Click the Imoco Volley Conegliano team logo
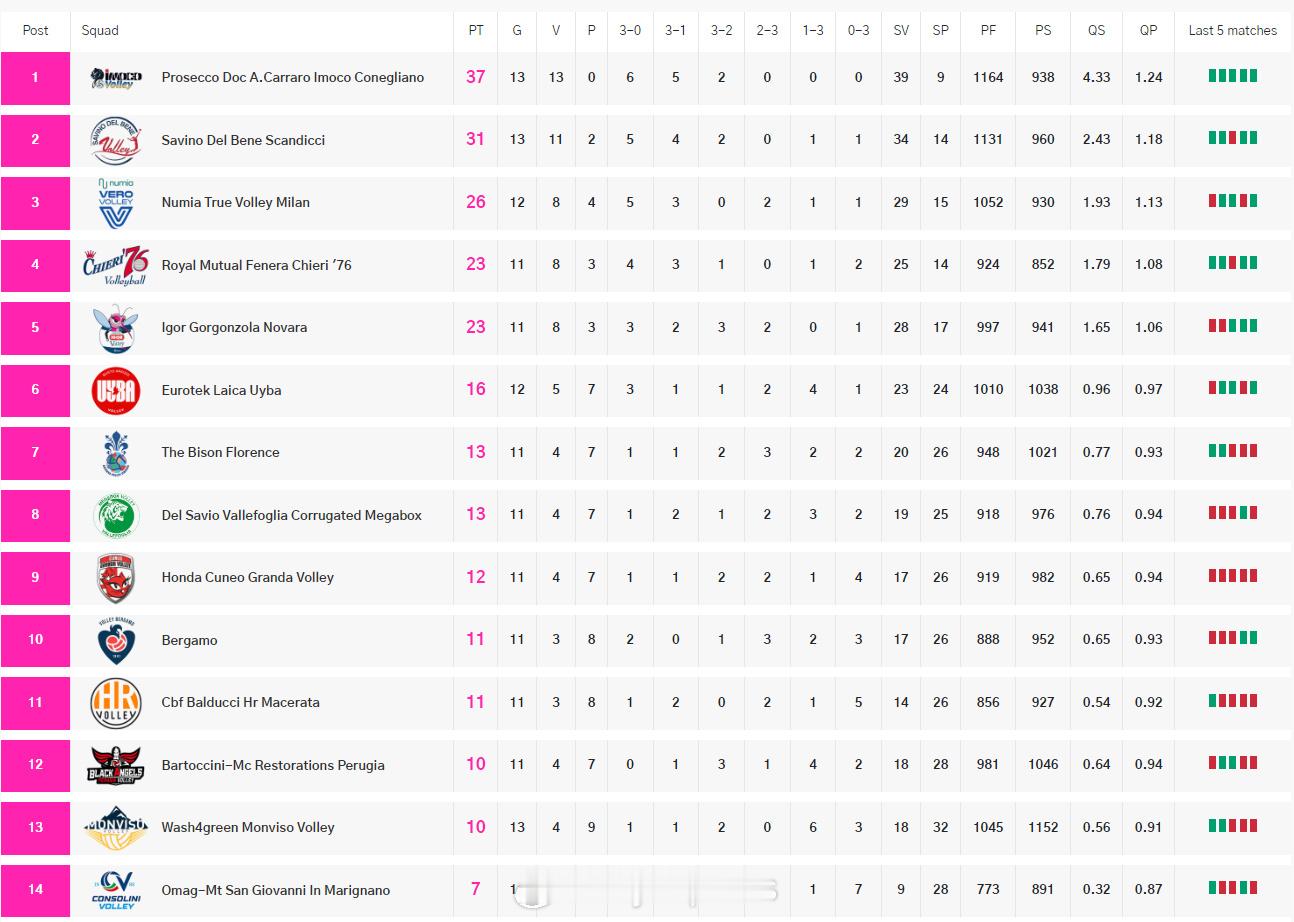Image resolution: width=1294 pixels, height=922 pixels. pos(116,78)
